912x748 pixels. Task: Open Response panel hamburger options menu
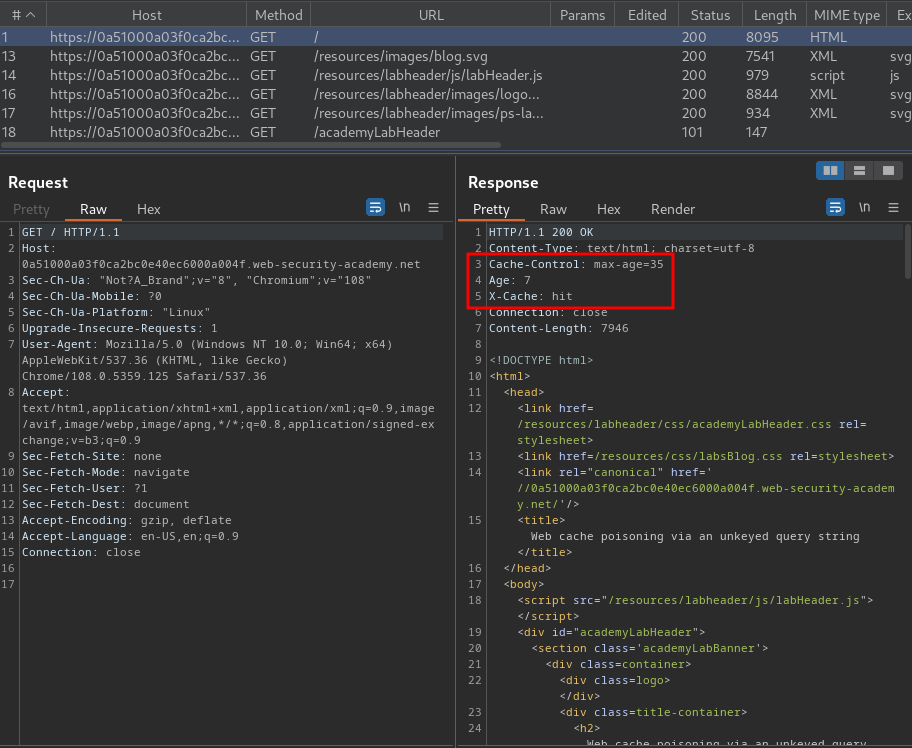tap(893, 207)
